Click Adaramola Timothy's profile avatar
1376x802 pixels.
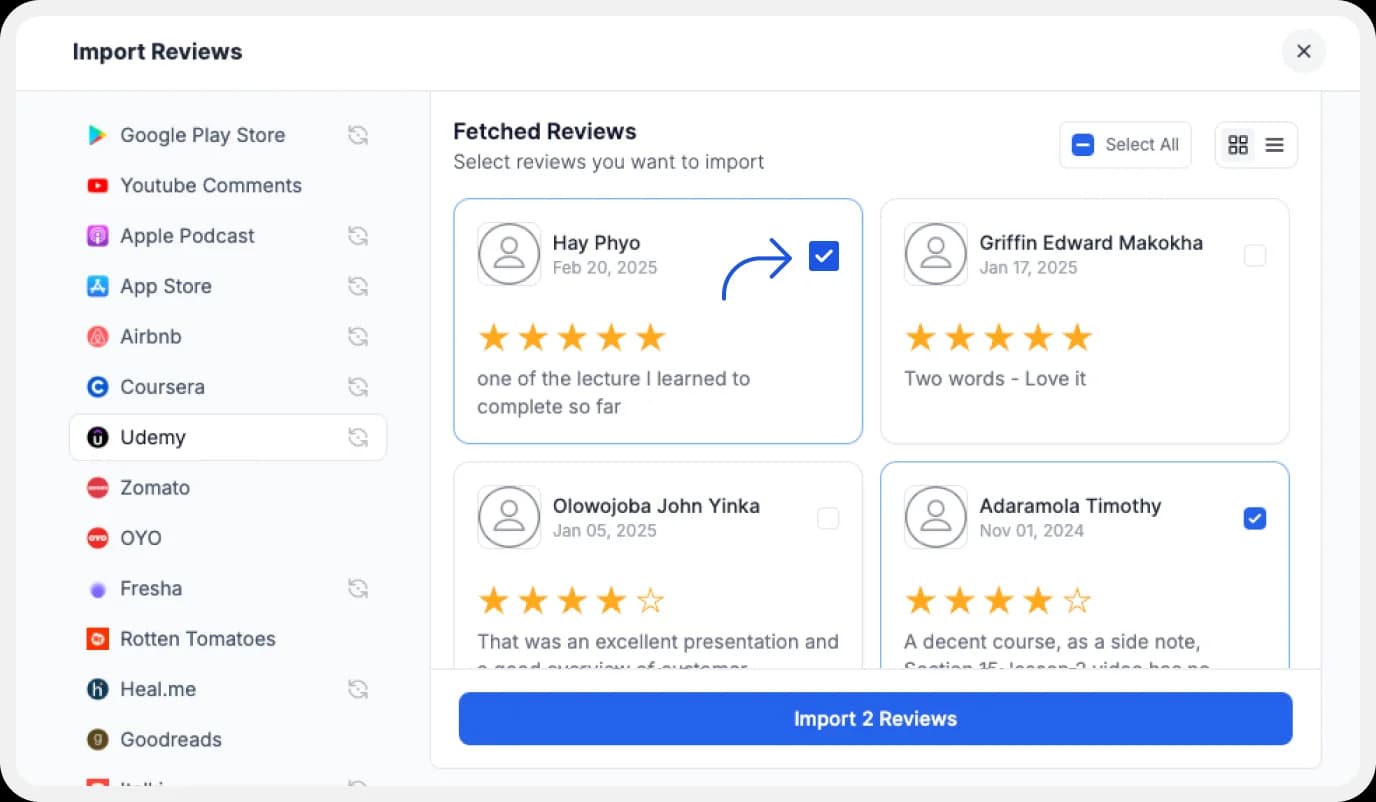click(x=935, y=517)
